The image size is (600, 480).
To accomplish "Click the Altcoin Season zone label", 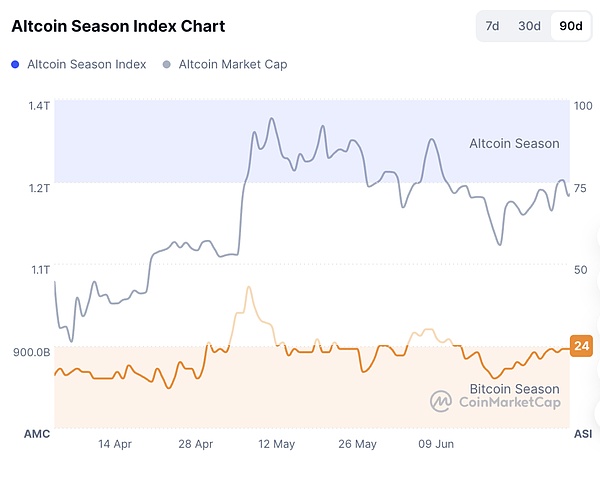I will [x=514, y=144].
